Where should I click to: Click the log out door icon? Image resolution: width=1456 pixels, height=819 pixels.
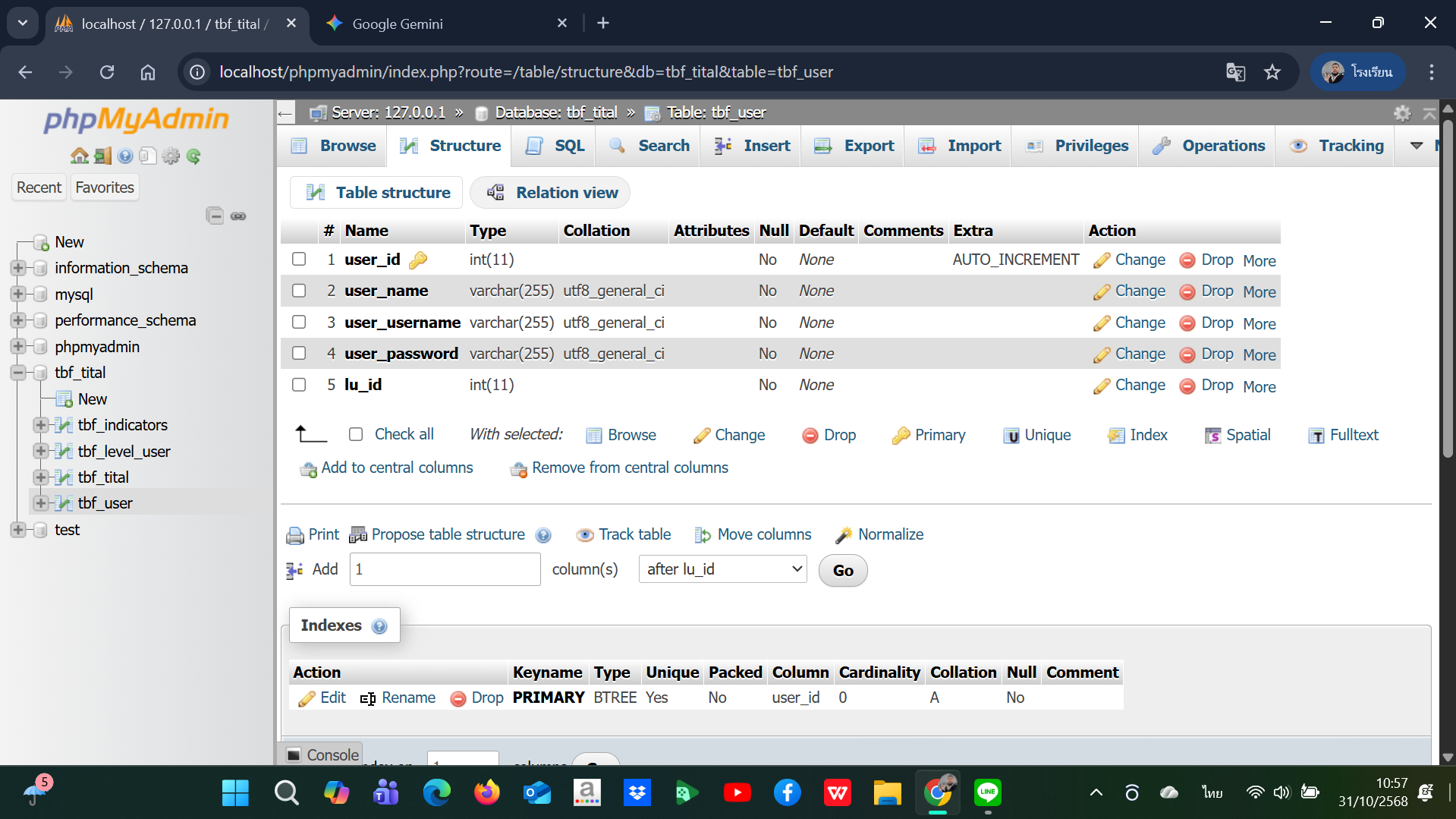click(102, 156)
